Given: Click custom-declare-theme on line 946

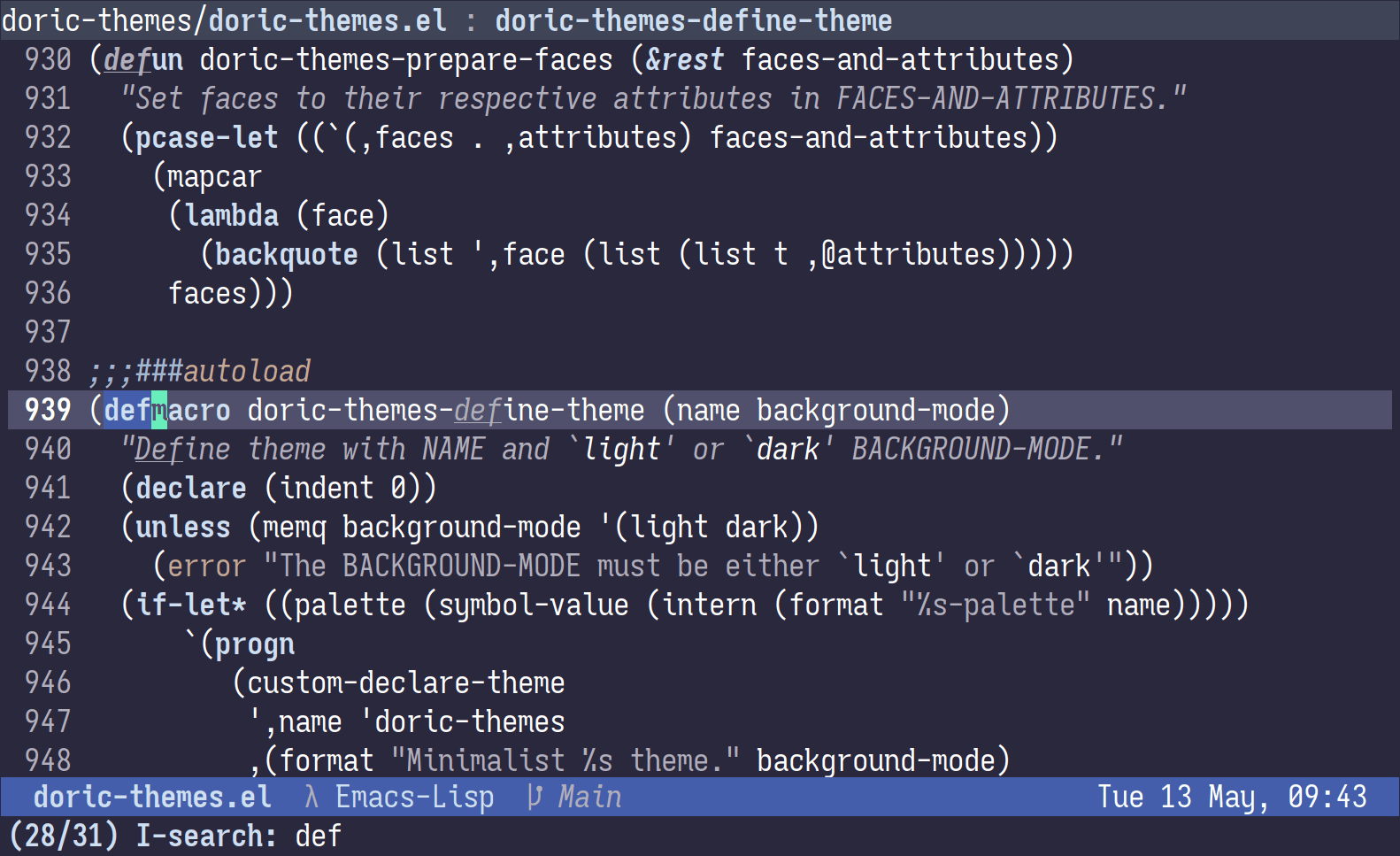Looking at the screenshot, I should pyautogui.click(x=405, y=682).
